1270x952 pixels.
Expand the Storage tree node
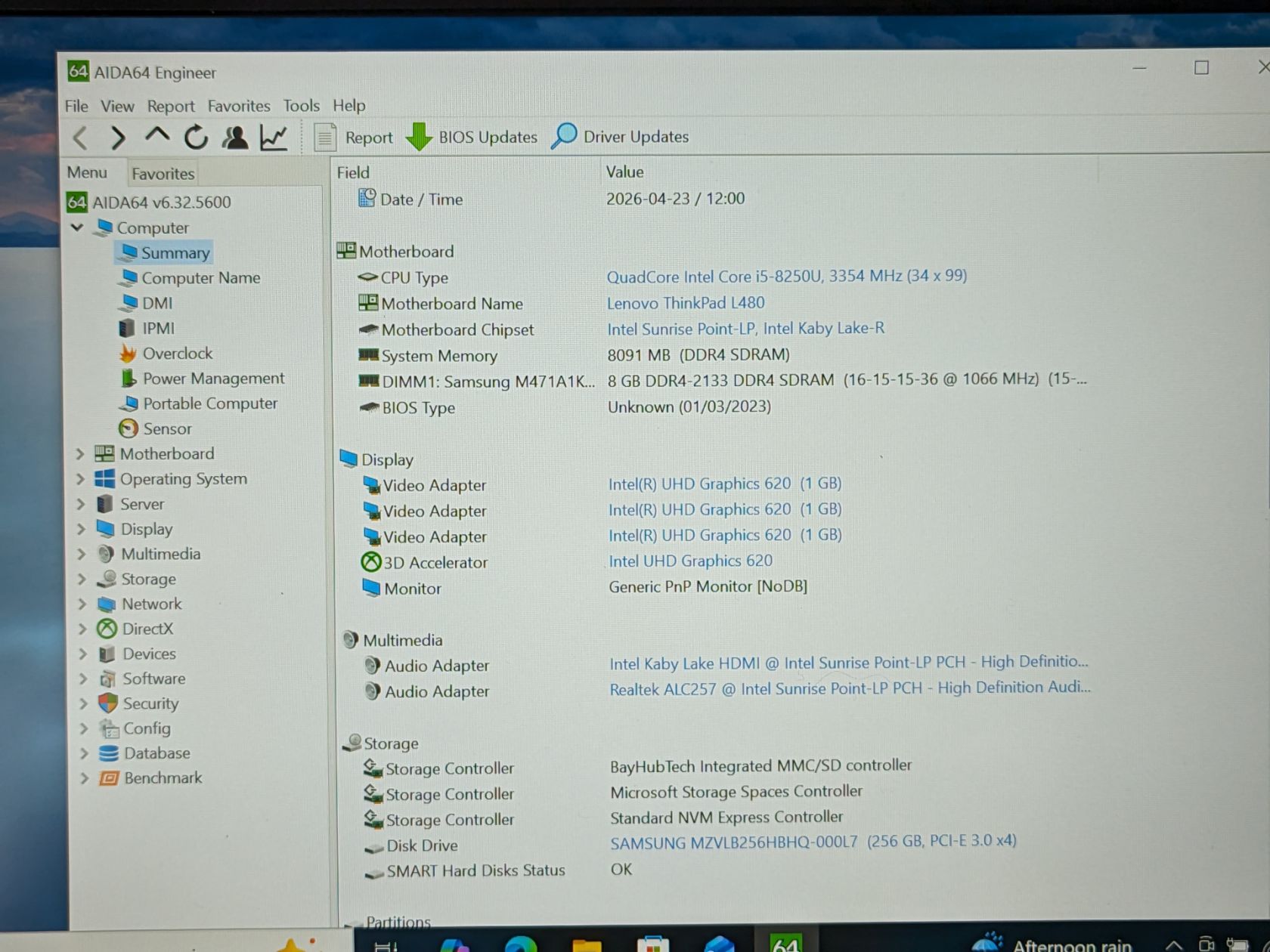82,580
